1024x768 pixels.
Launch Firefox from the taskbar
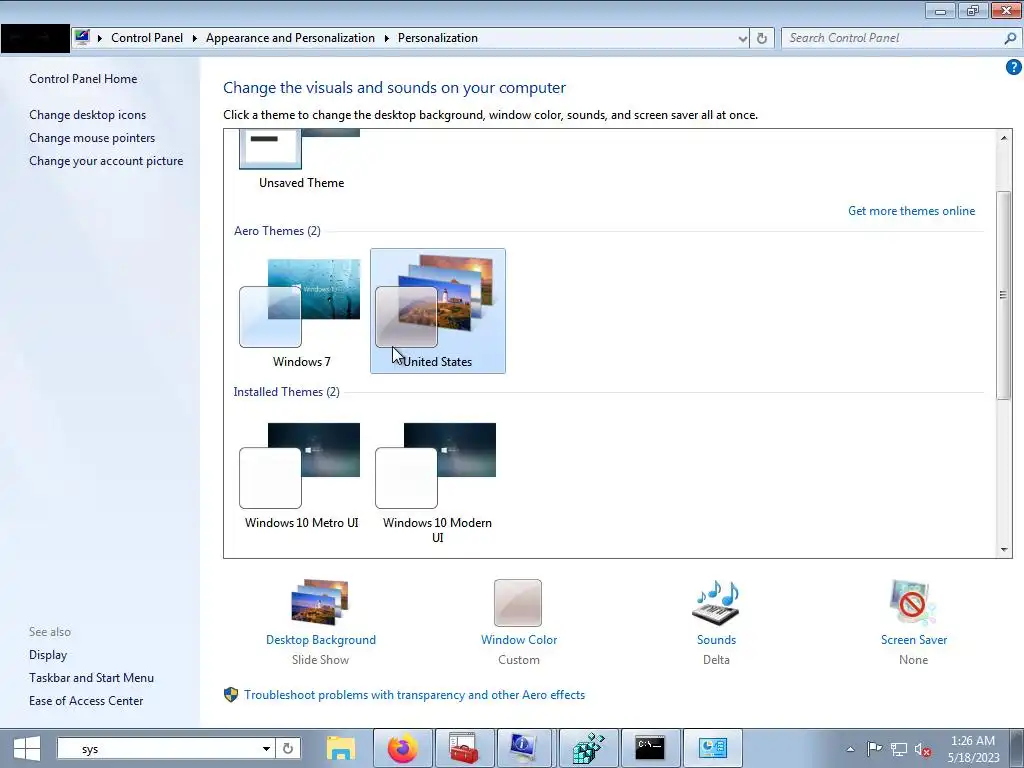click(x=402, y=748)
